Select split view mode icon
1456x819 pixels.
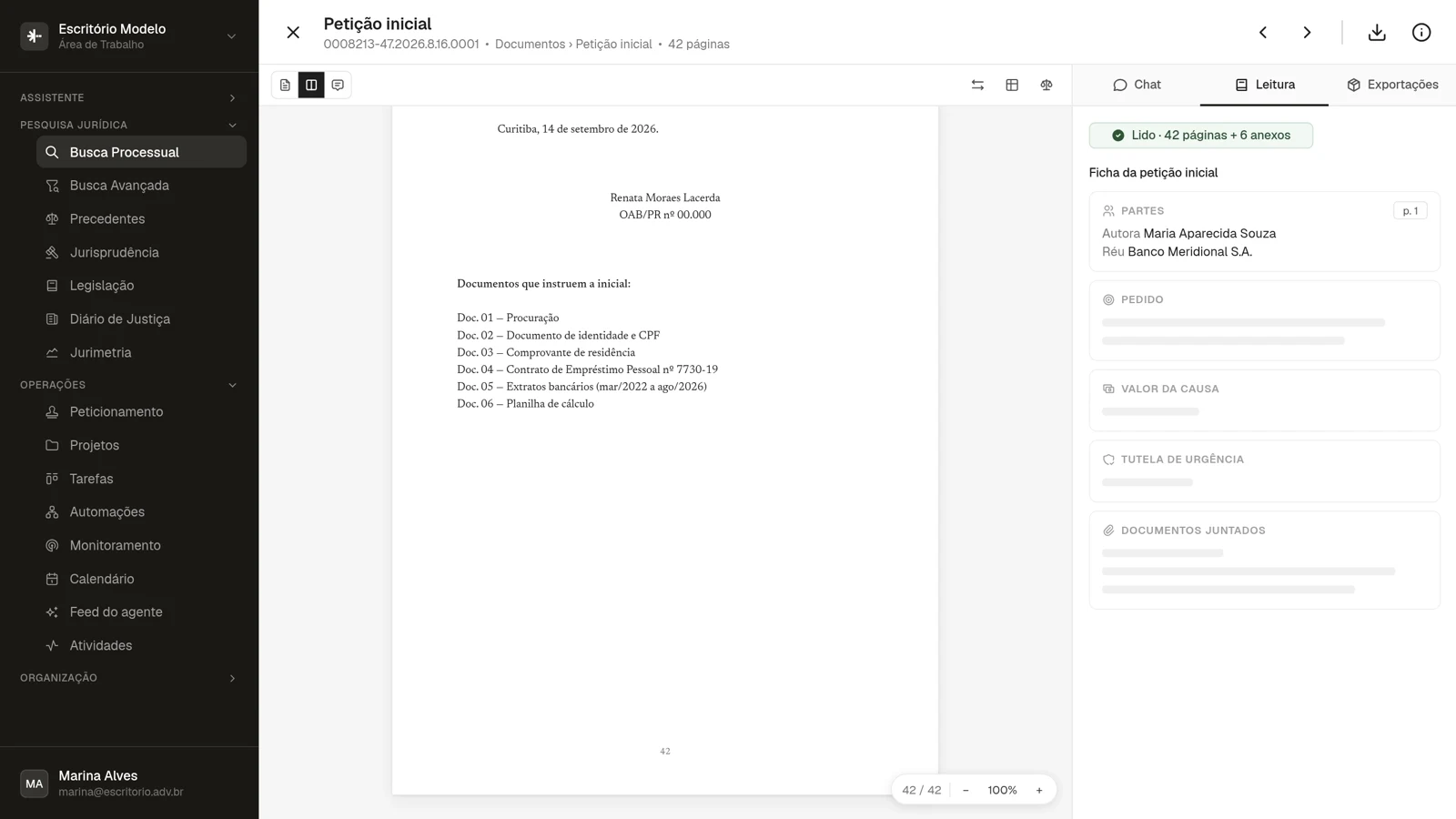point(311,85)
